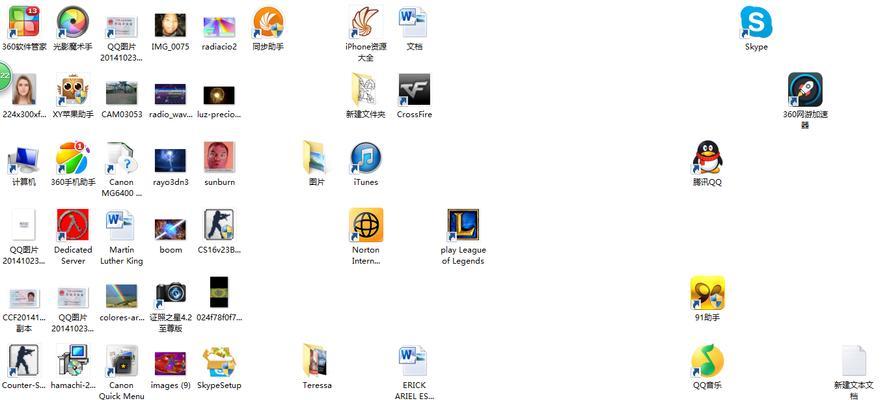Open 360网游加速器 rocket icon
889x400 pixels.
[x=805, y=90]
